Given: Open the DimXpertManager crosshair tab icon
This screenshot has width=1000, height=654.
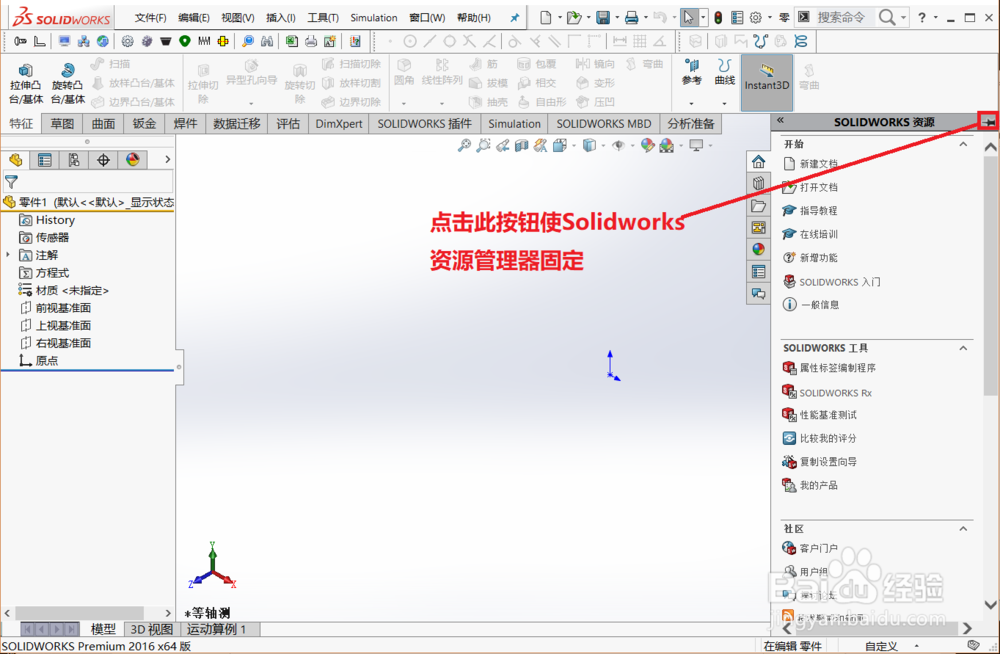Looking at the screenshot, I should (103, 160).
